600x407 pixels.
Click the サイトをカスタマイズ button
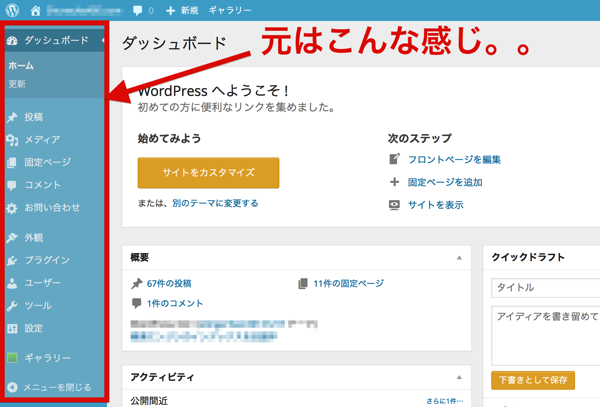click(x=208, y=173)
